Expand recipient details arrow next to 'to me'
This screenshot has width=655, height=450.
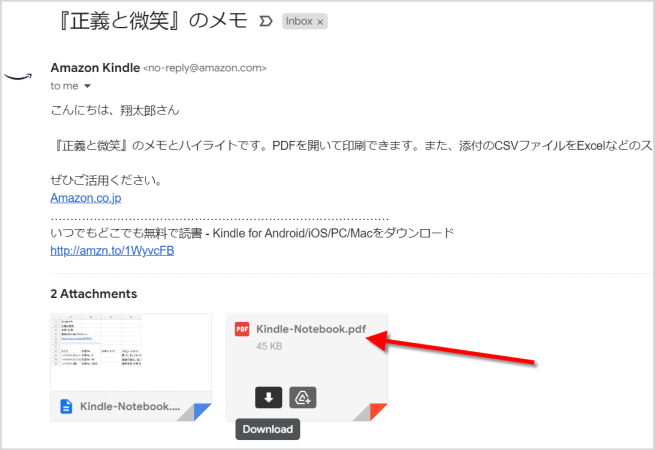click(x=87, y=86)
